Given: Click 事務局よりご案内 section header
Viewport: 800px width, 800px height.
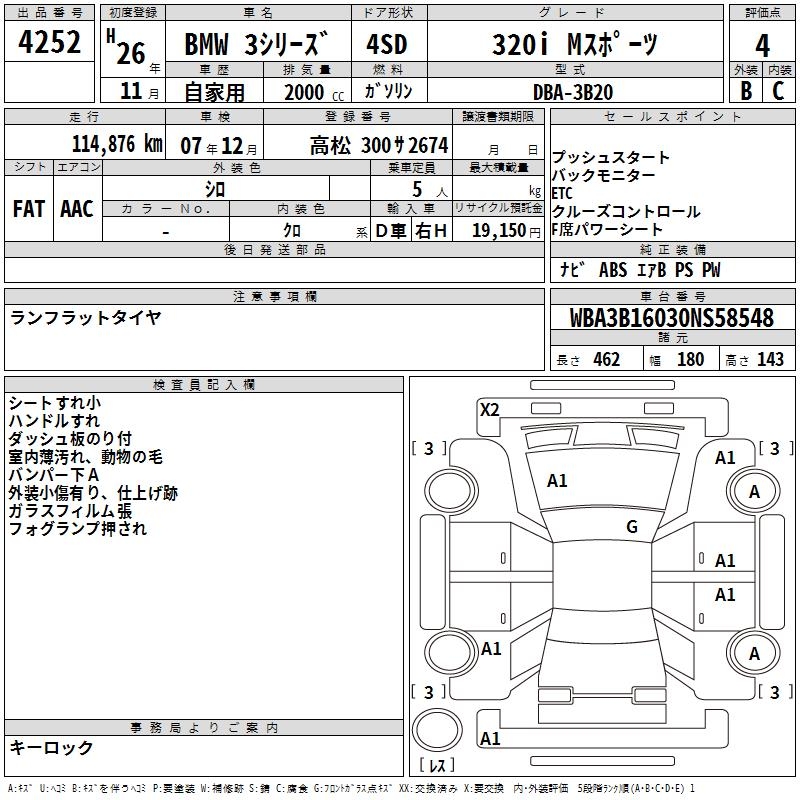Looking at the screenshot, I should 204,727.
